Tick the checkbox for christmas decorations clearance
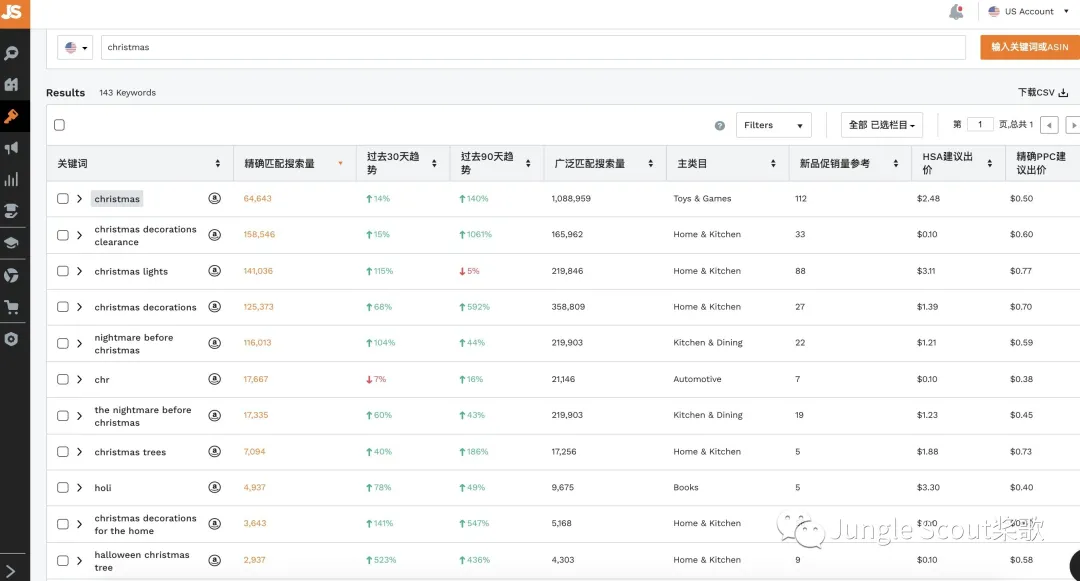The height and width of the screenshot is (581, 1080). (x=63, y=235)
